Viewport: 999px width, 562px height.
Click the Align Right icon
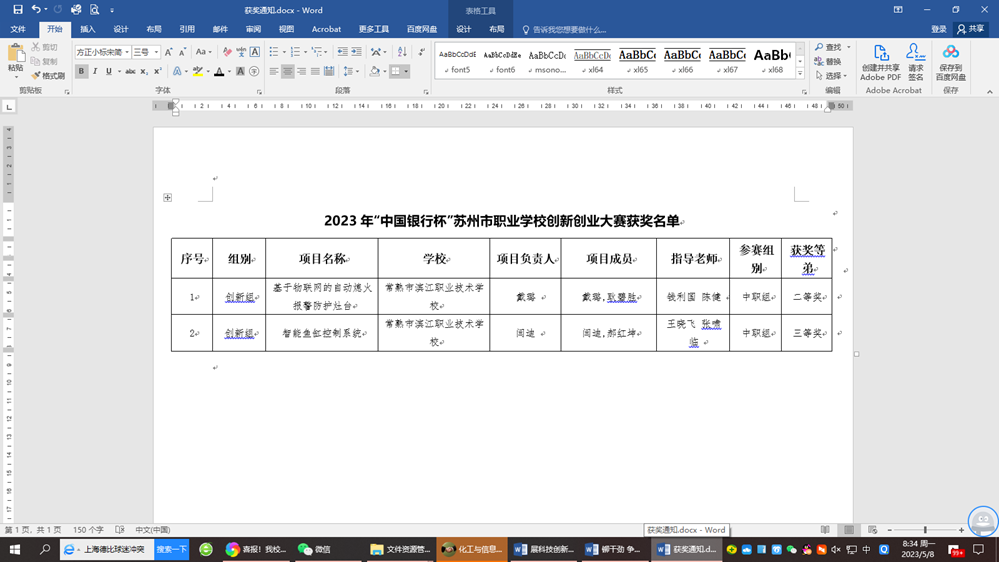tap(301, 71)
